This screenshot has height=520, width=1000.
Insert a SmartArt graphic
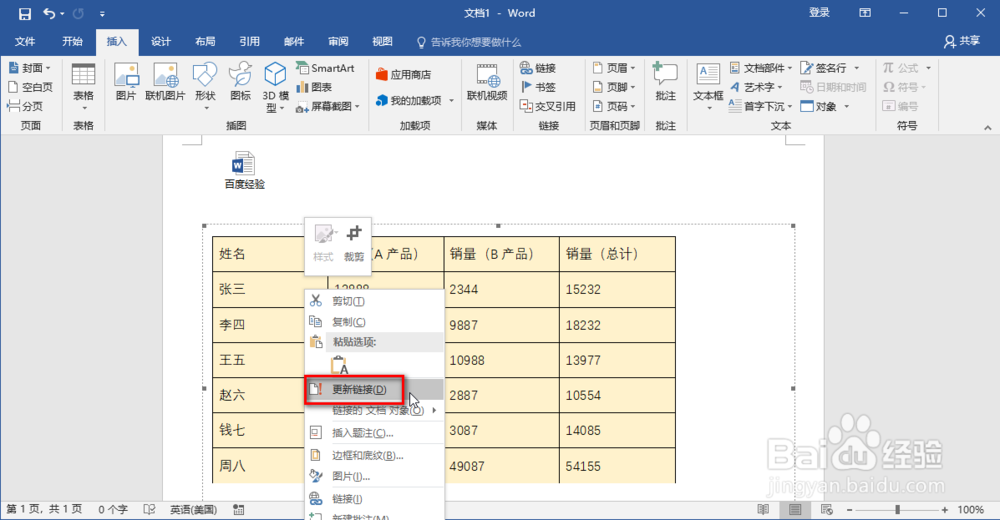click(325, 68)
